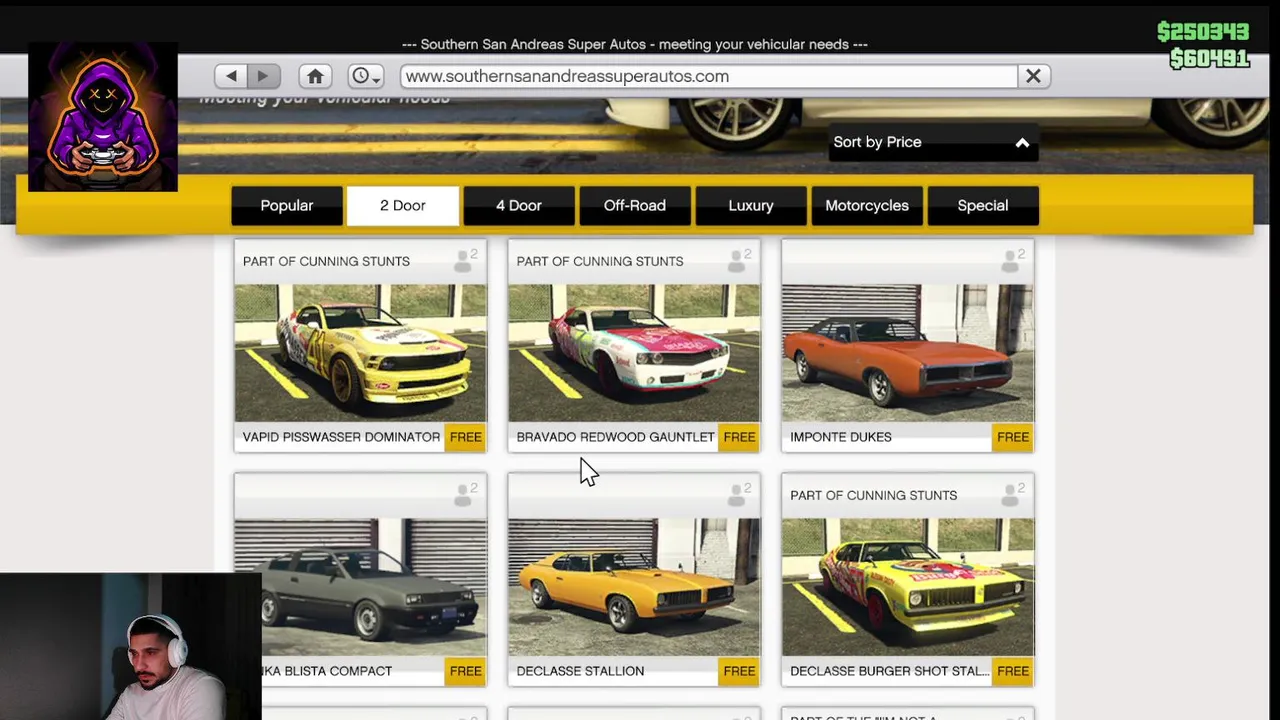Click seat count icon on Blista Compact
This screenshot has height=720, width=1280.
[465, 495]
